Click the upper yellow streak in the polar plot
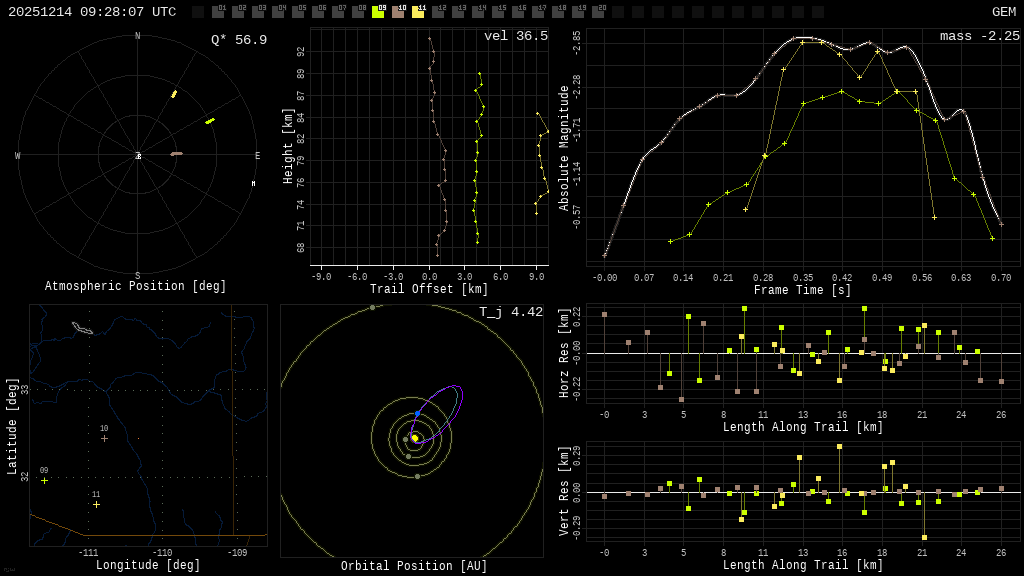This screenshot has width=1024, height=576. (x=174, y=94)
